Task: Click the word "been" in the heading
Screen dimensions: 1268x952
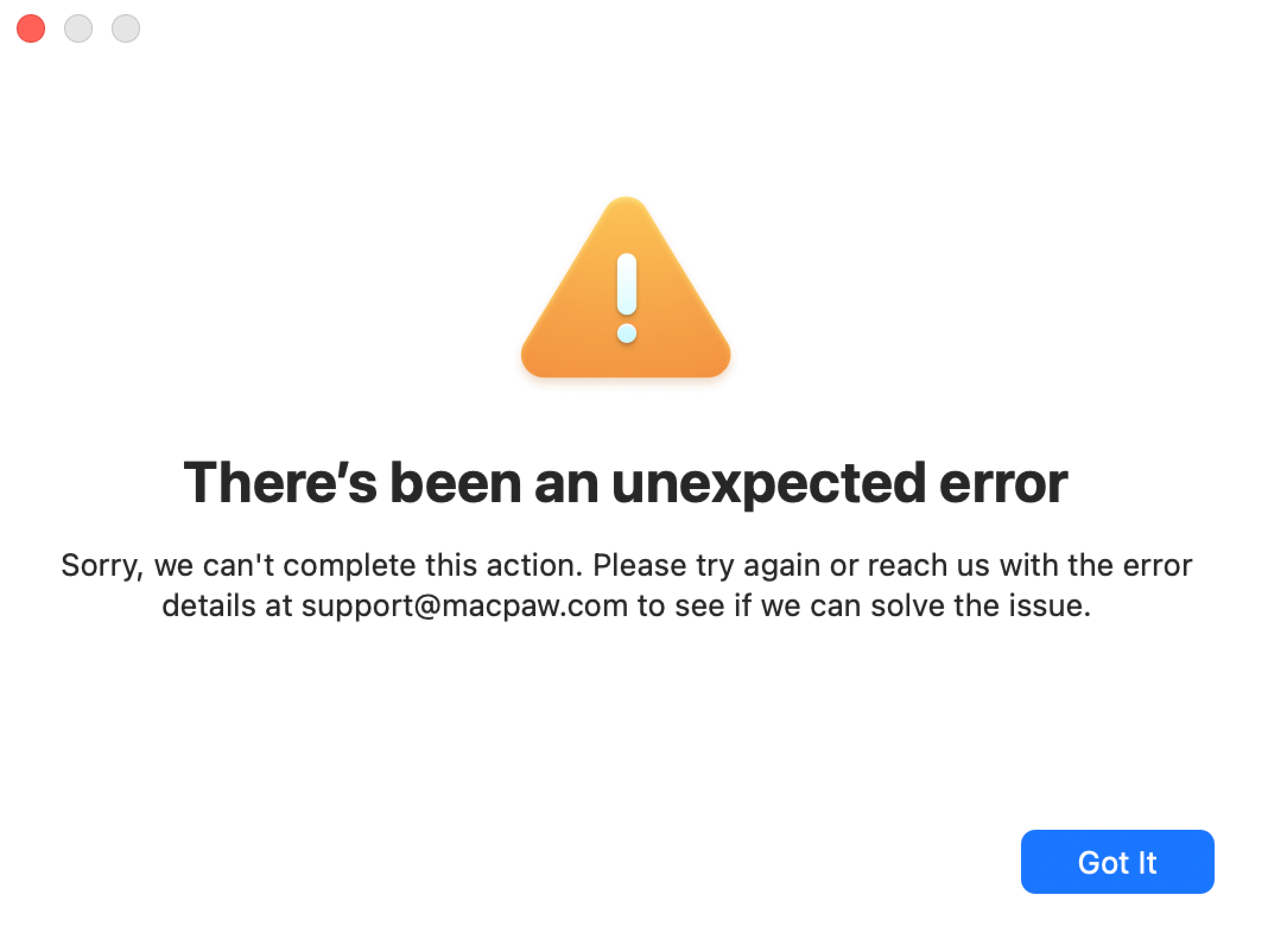Action: tap(455, 483)
